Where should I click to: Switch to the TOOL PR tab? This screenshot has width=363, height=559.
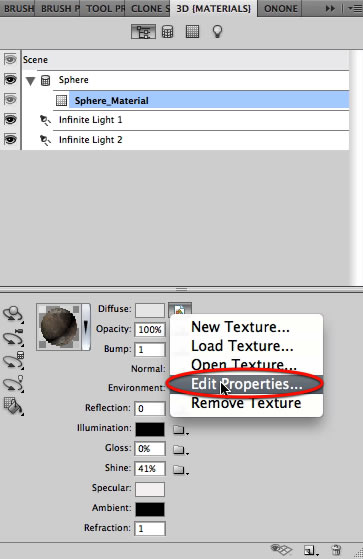pyautogui.click(x=103, y=8)
